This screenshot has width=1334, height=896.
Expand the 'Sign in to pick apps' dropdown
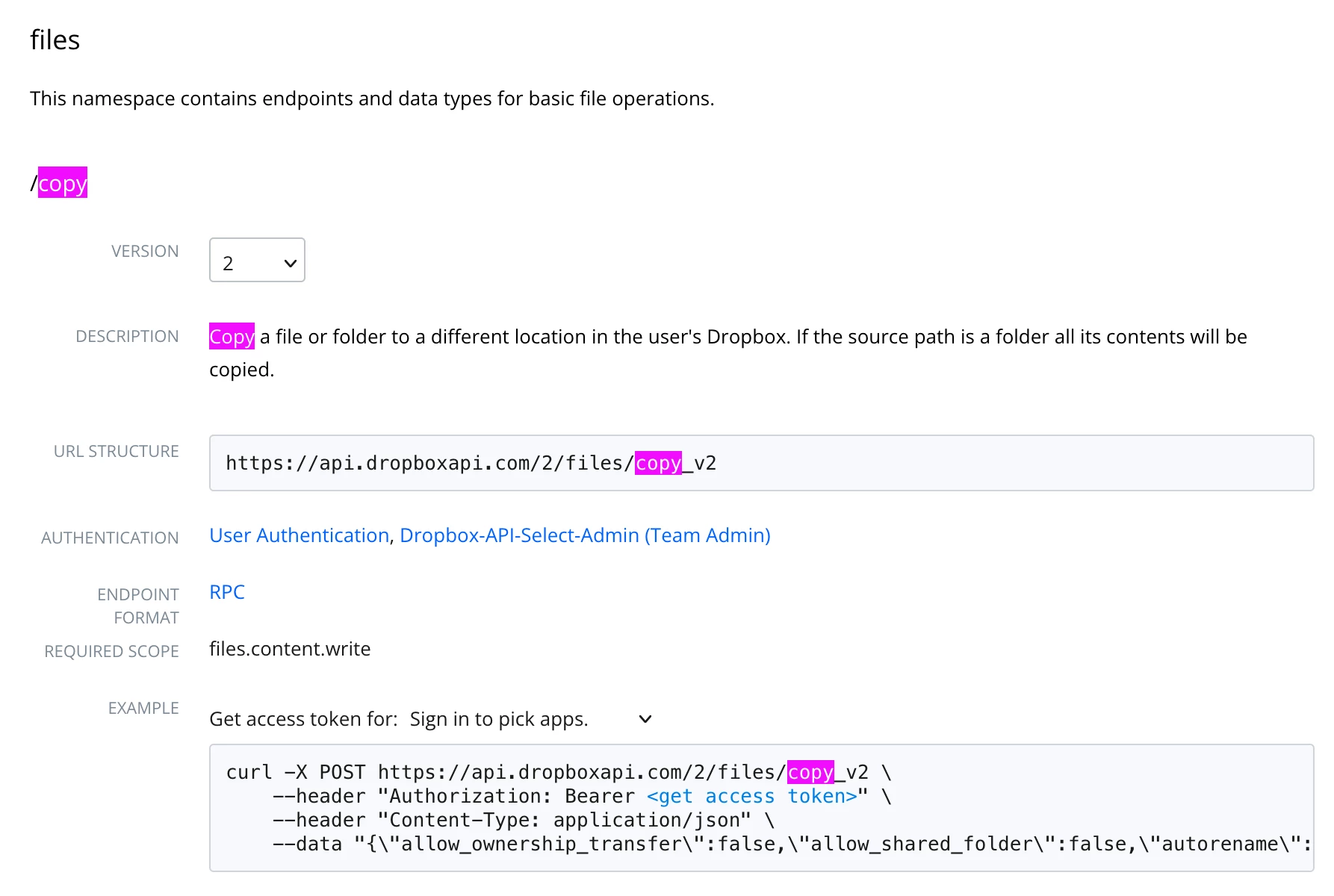(x=531, y=719)
